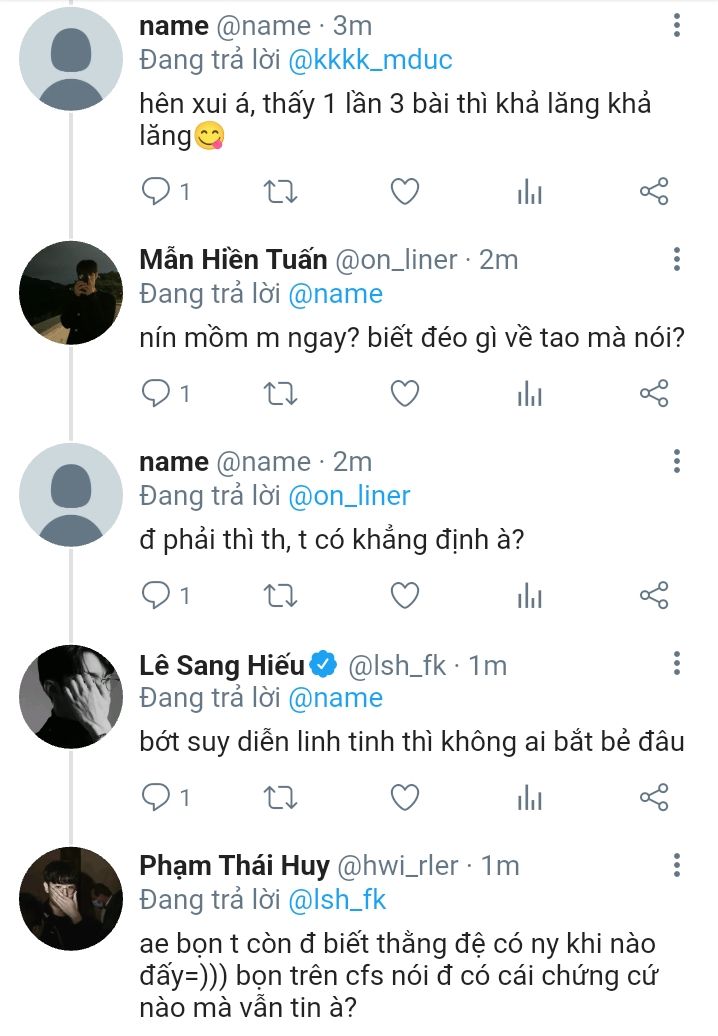This screenshot has width=718, height=1036.
Task: Like the "hên xui á" tweet
Action: [404, 192]
